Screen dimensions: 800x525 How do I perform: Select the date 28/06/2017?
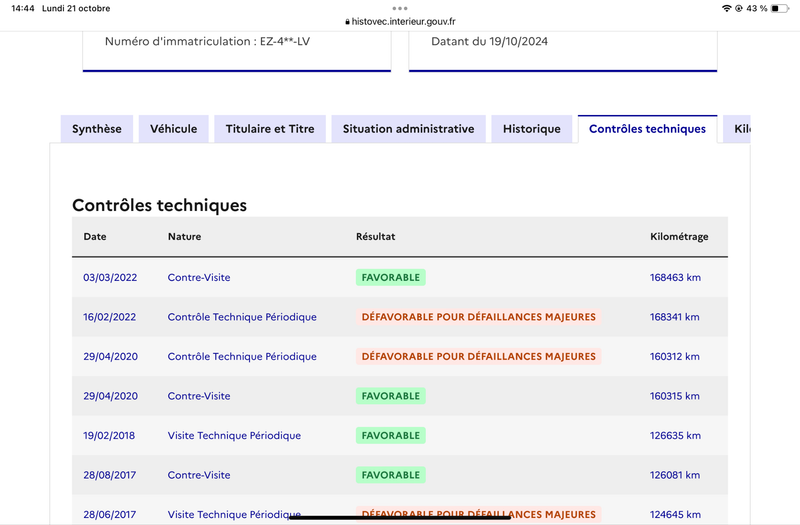(x=110, y=514)
